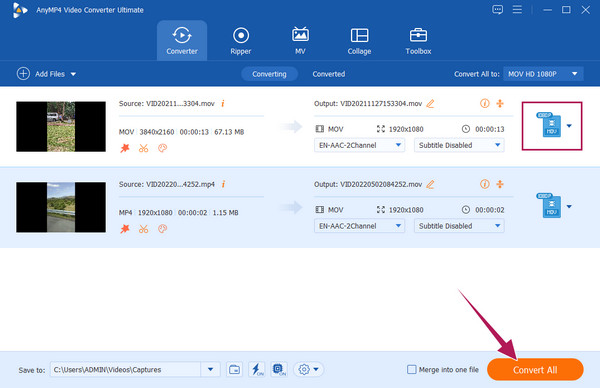Rename output VID20220502084252.mov with pencil icon
Image resolution: width=600 pixels, height=388 pixels.
point(430,184)
